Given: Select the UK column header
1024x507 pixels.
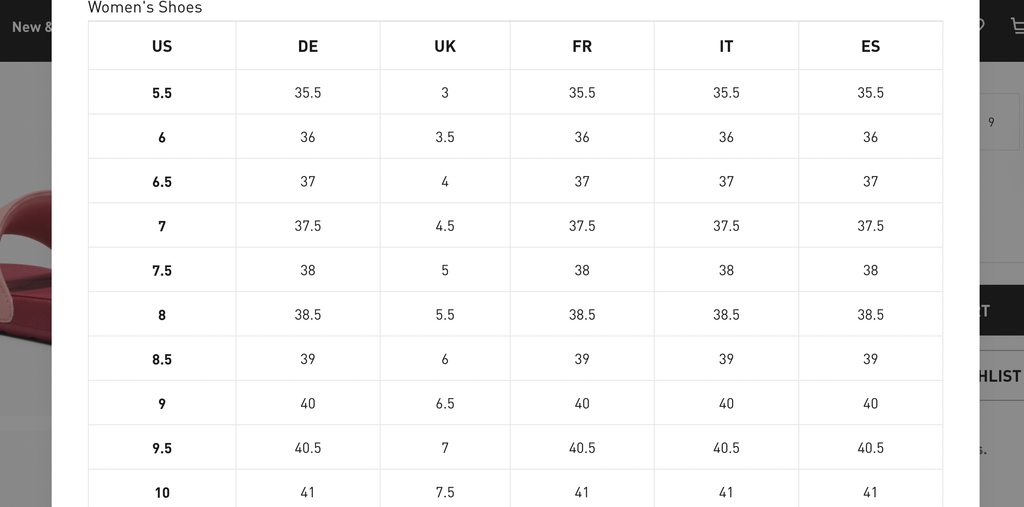Looking at the screenshot, I should click(445, 46).
